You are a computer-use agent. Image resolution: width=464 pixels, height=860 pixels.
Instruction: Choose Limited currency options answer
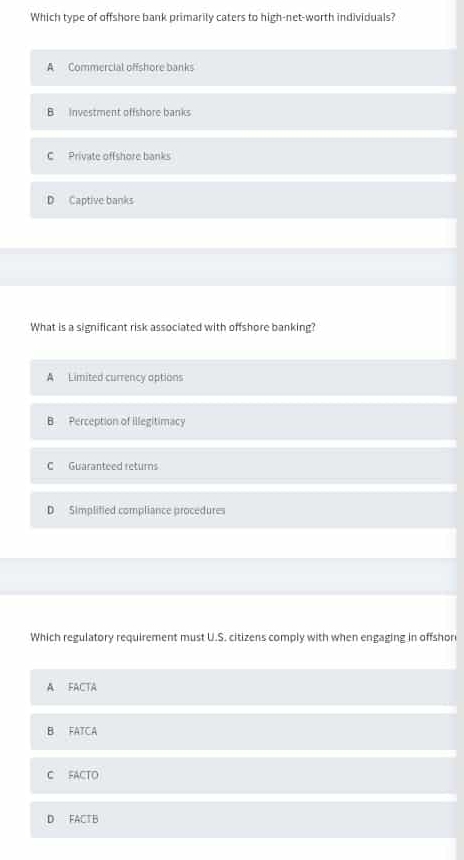tap(243, 377)
